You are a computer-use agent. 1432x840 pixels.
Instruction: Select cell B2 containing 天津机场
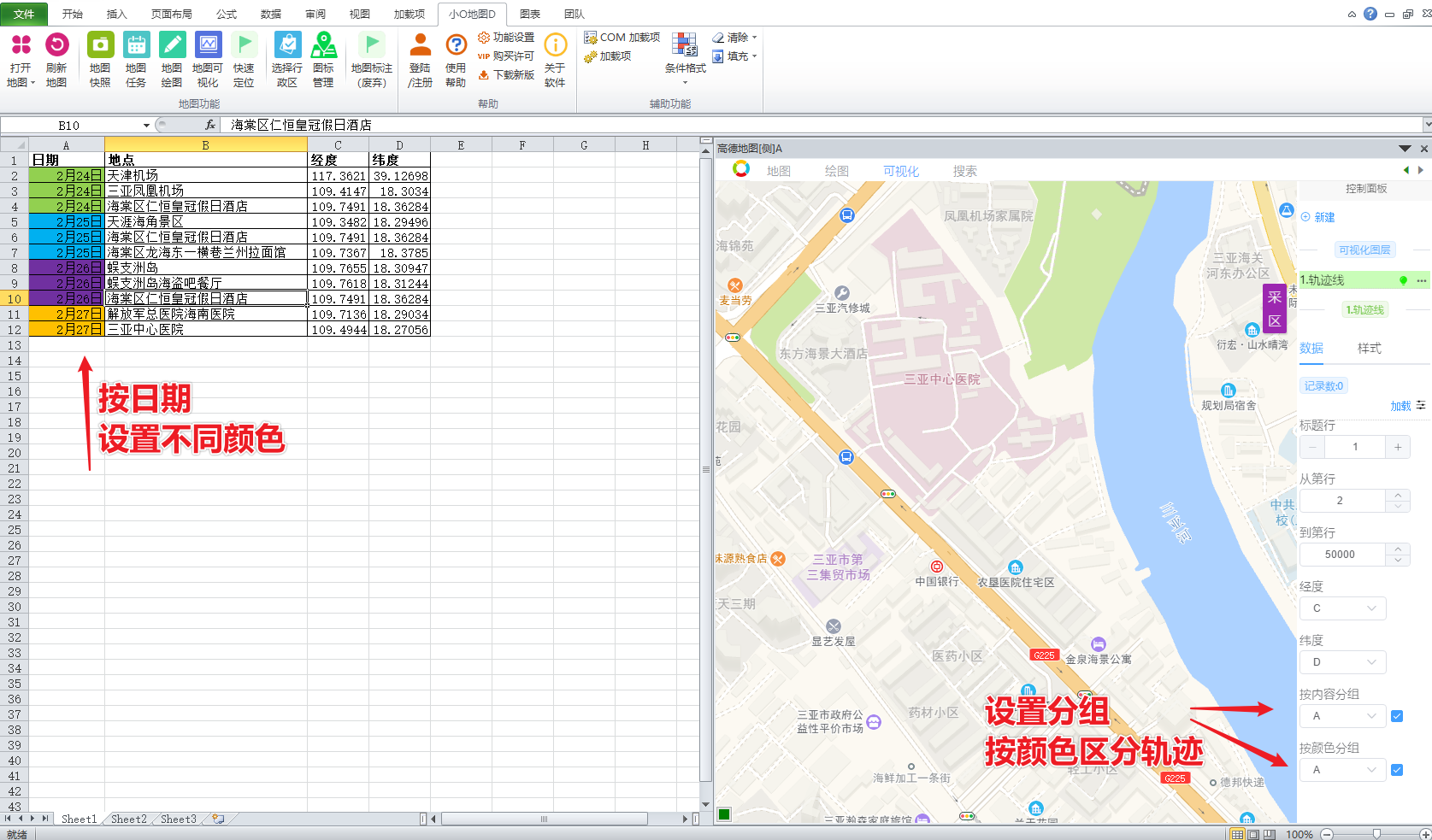point(206,175)
